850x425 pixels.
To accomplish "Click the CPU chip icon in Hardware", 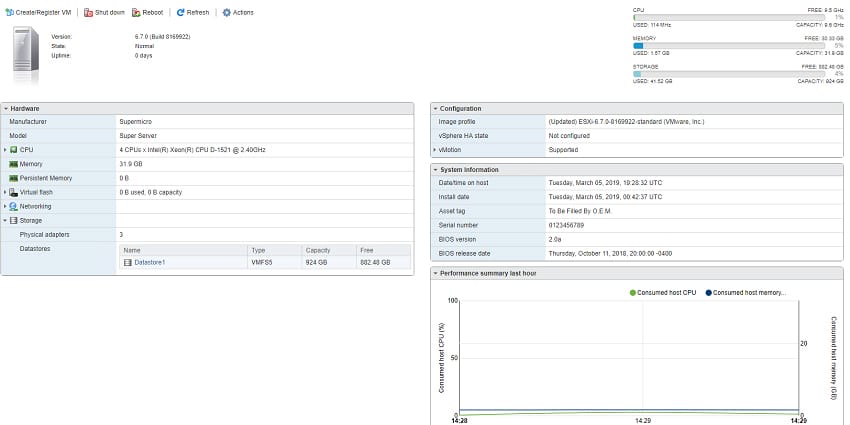I will (14, 150).
